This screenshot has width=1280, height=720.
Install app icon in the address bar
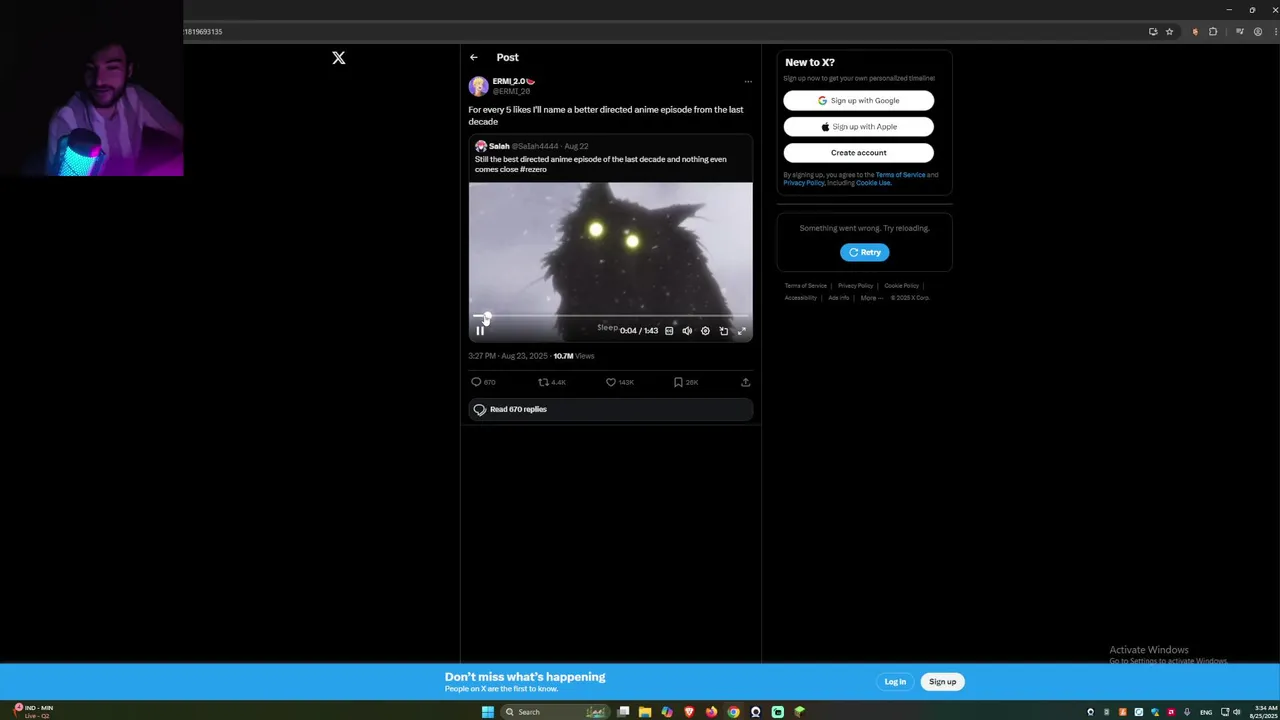tap(1153, 31)
